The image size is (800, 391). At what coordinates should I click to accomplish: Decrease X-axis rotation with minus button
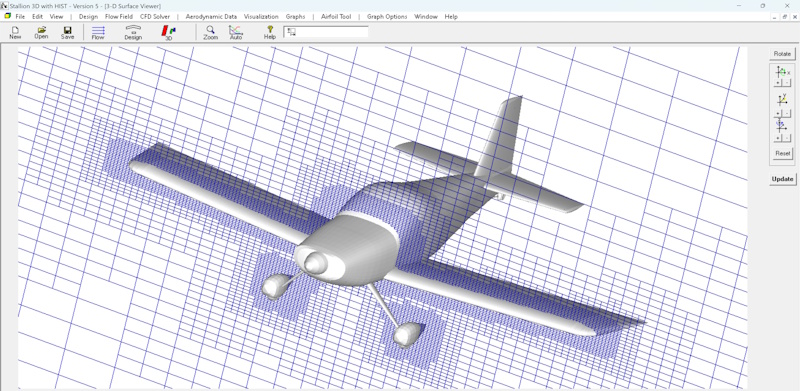[x=786, y=83]
